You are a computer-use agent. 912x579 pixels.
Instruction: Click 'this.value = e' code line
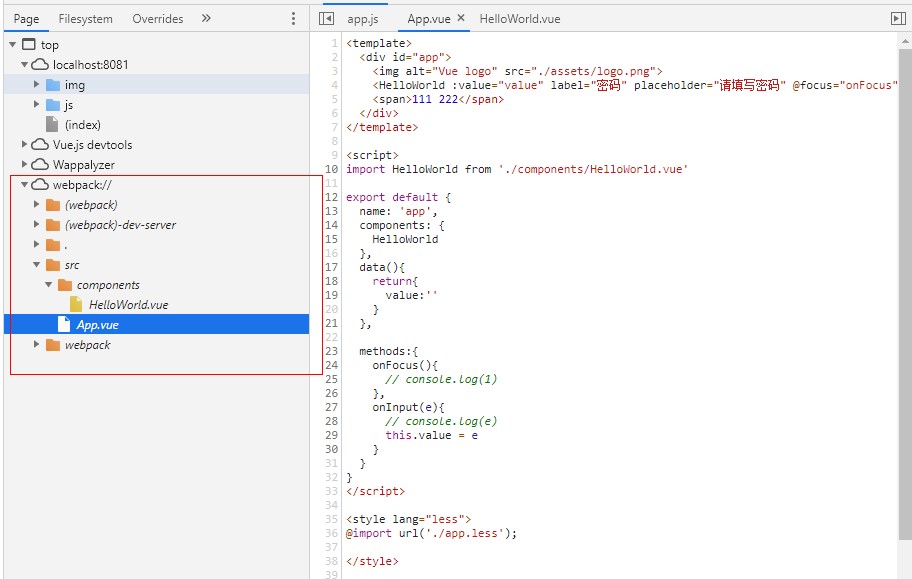[432, 435]
